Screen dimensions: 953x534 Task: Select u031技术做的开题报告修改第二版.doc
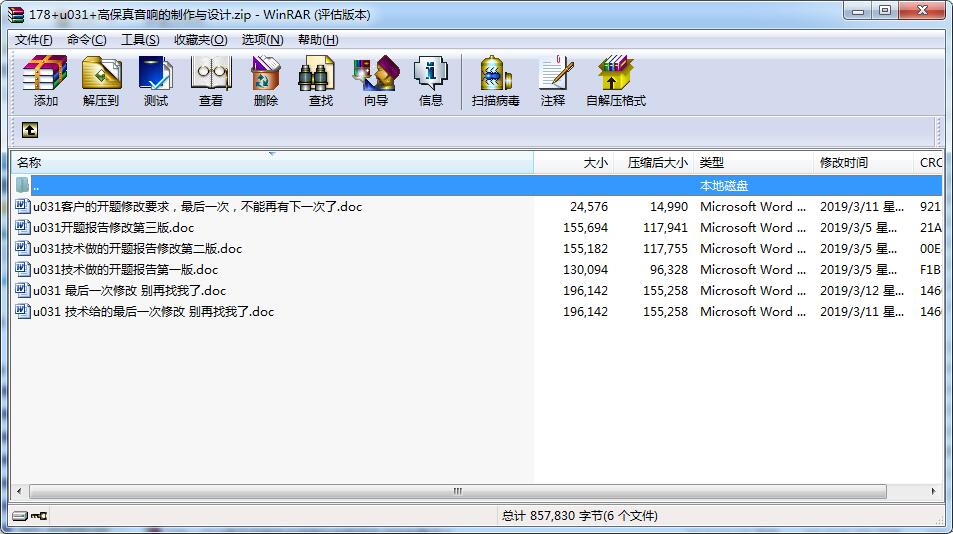(x=137, y=248)
